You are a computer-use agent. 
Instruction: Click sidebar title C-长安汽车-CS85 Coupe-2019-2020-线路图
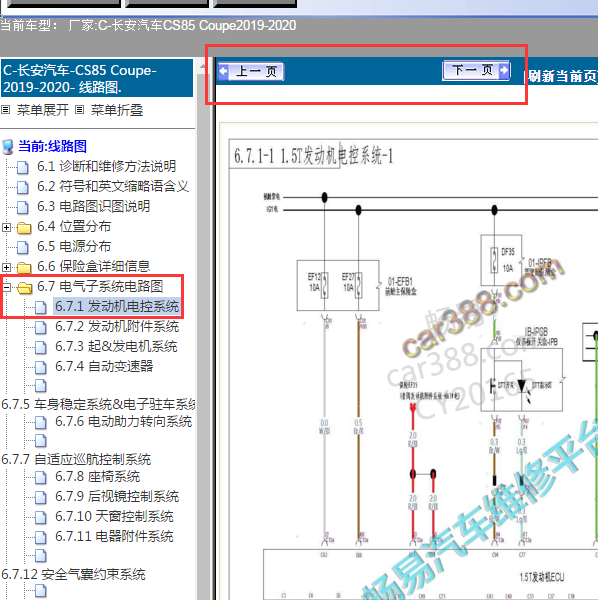[96, 78]
